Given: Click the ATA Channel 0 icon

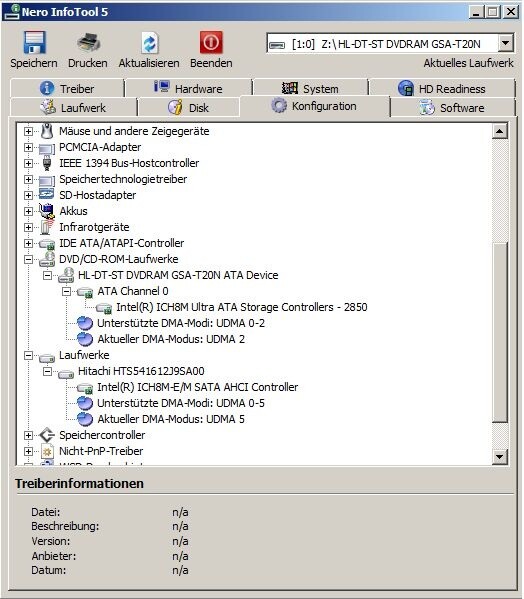Looking at the screenshot, I should point(85,292).
